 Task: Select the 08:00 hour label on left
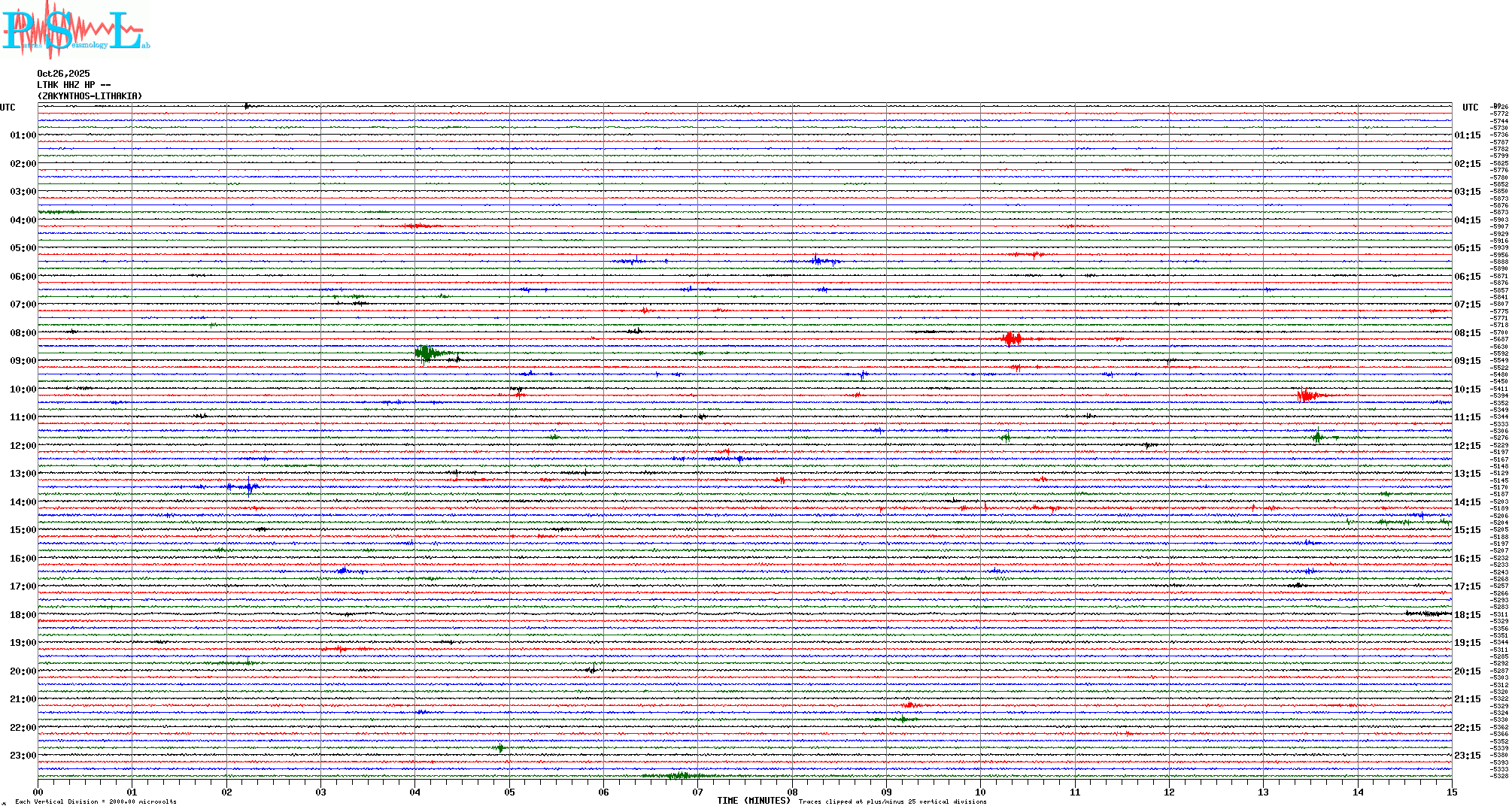tap(23, 333)
